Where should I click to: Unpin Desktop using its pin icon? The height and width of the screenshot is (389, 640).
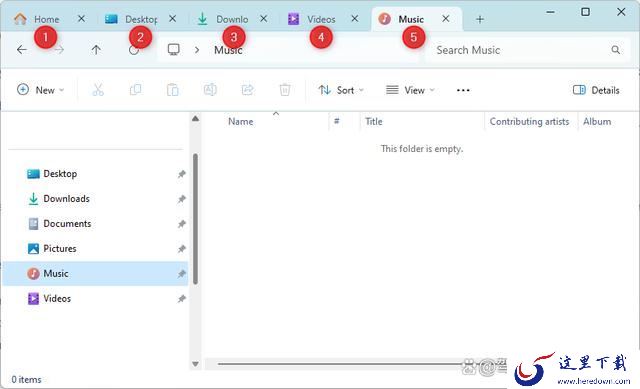pos(182,174)
